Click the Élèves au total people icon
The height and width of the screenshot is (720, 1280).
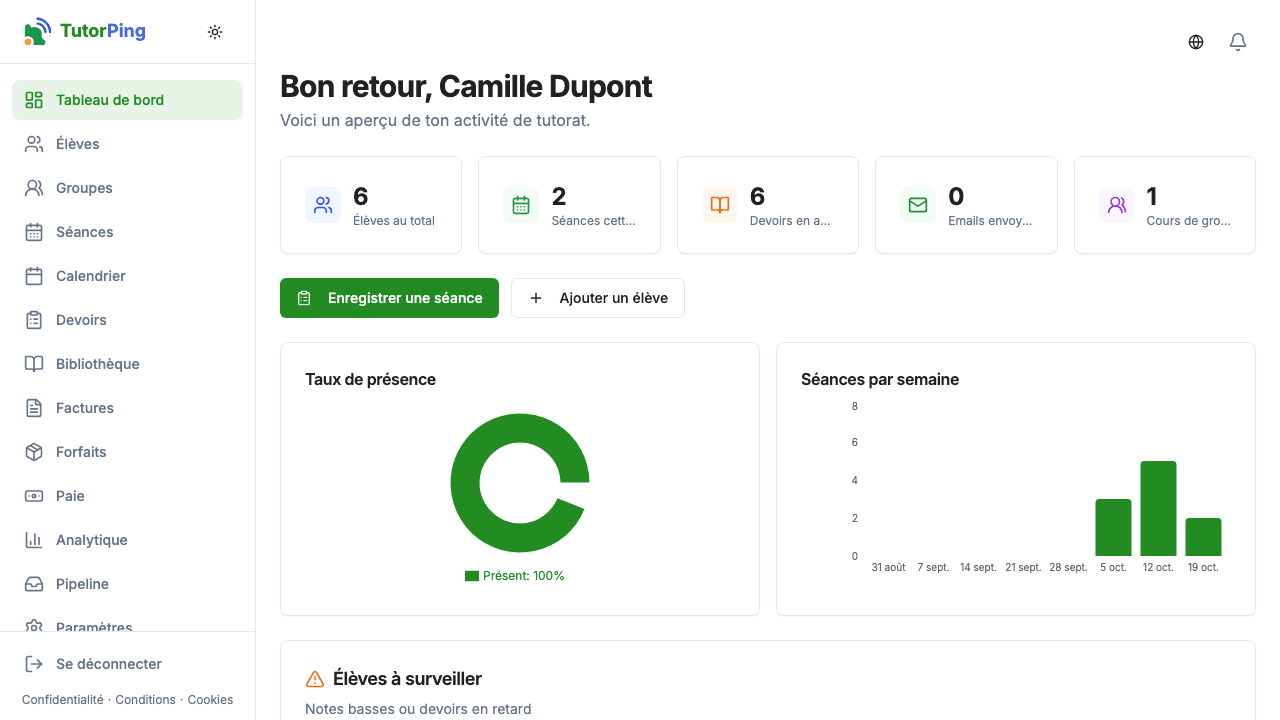coord(323,205)
